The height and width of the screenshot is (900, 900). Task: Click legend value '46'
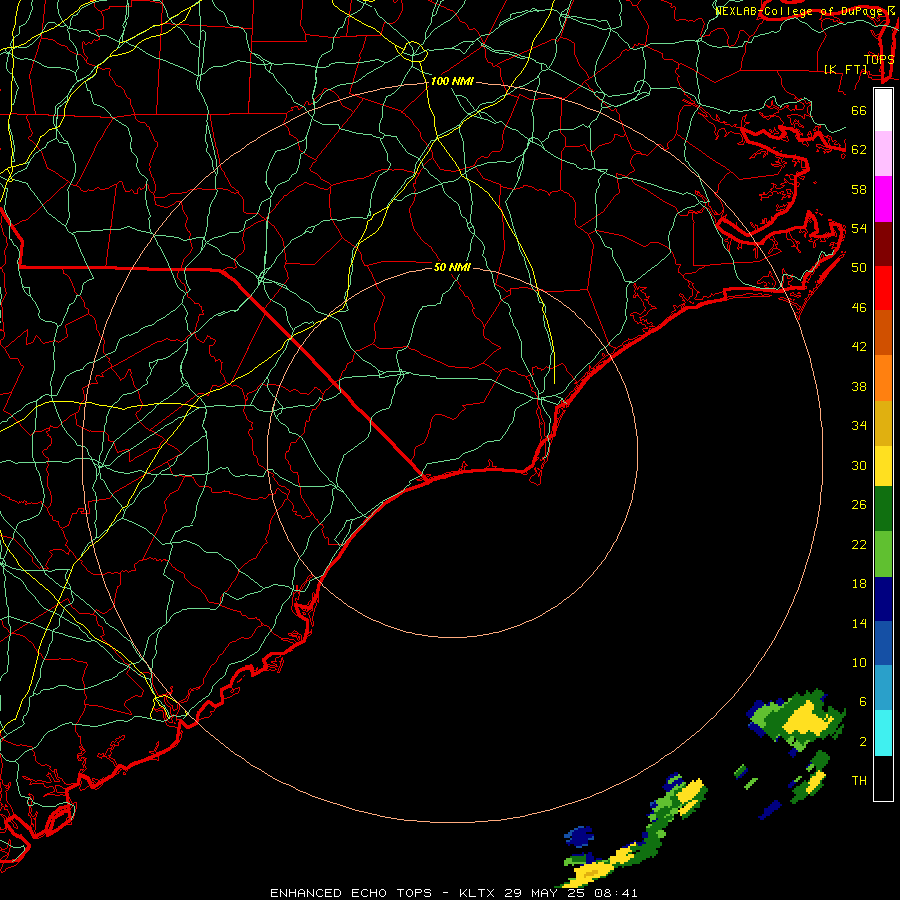(x=859, y=307)
